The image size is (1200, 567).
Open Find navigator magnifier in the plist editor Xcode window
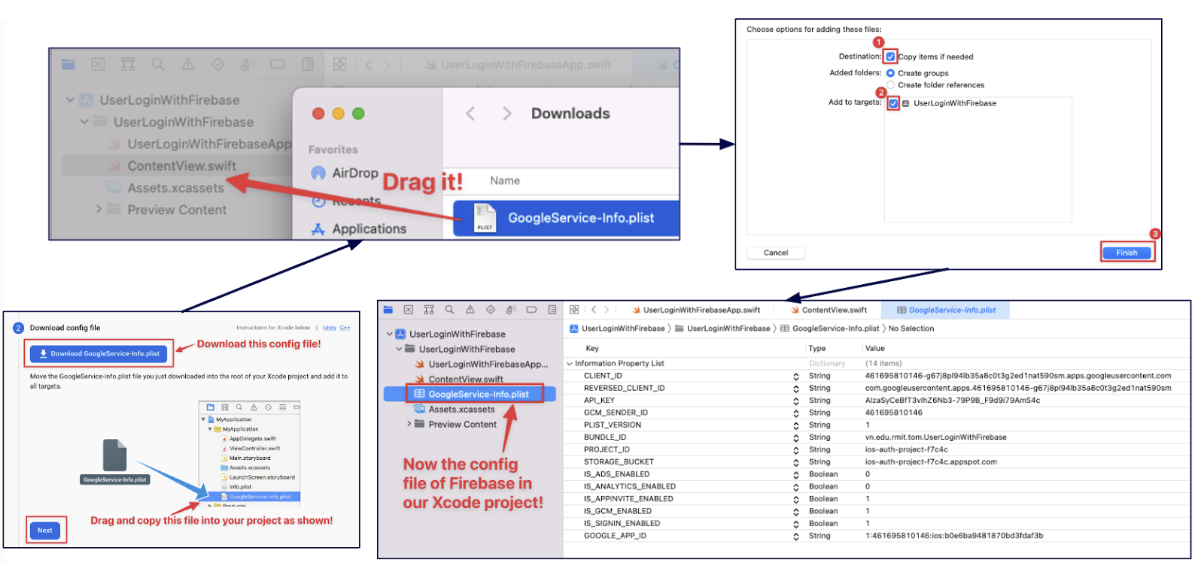(x=449, y=310)
